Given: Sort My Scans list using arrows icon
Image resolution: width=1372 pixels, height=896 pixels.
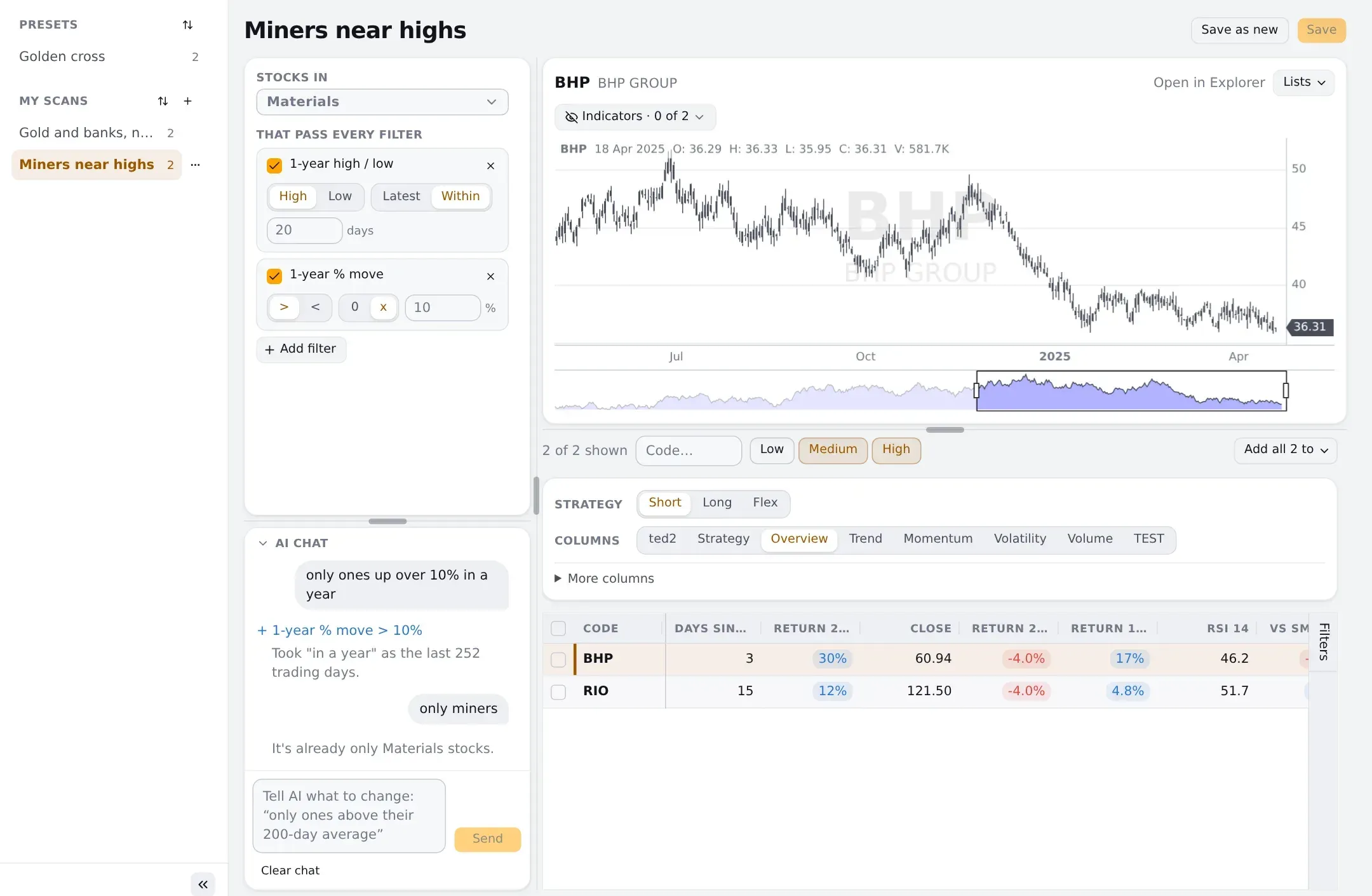Looking at the screenshot, I should pyautogui.click(x=163, y=101).
